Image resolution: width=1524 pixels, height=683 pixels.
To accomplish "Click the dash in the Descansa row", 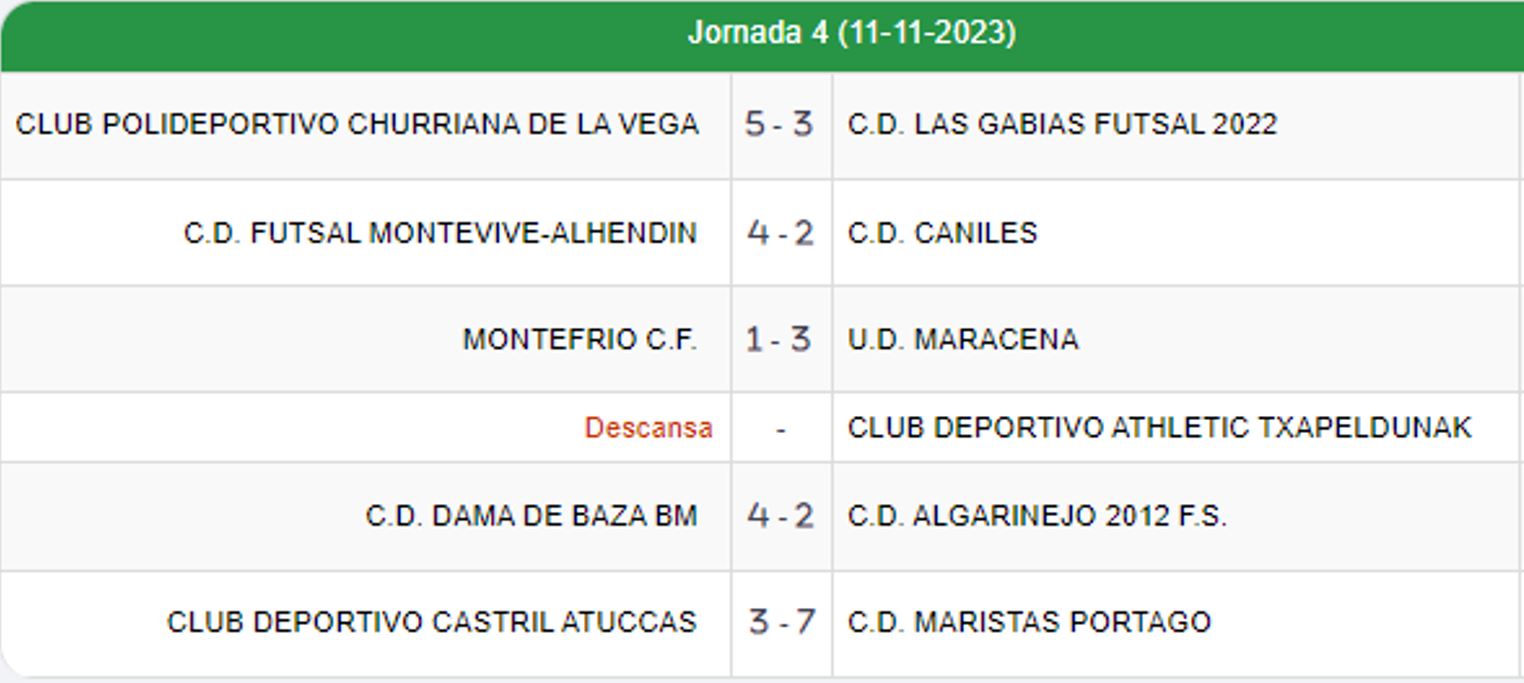I will [780, 430].
